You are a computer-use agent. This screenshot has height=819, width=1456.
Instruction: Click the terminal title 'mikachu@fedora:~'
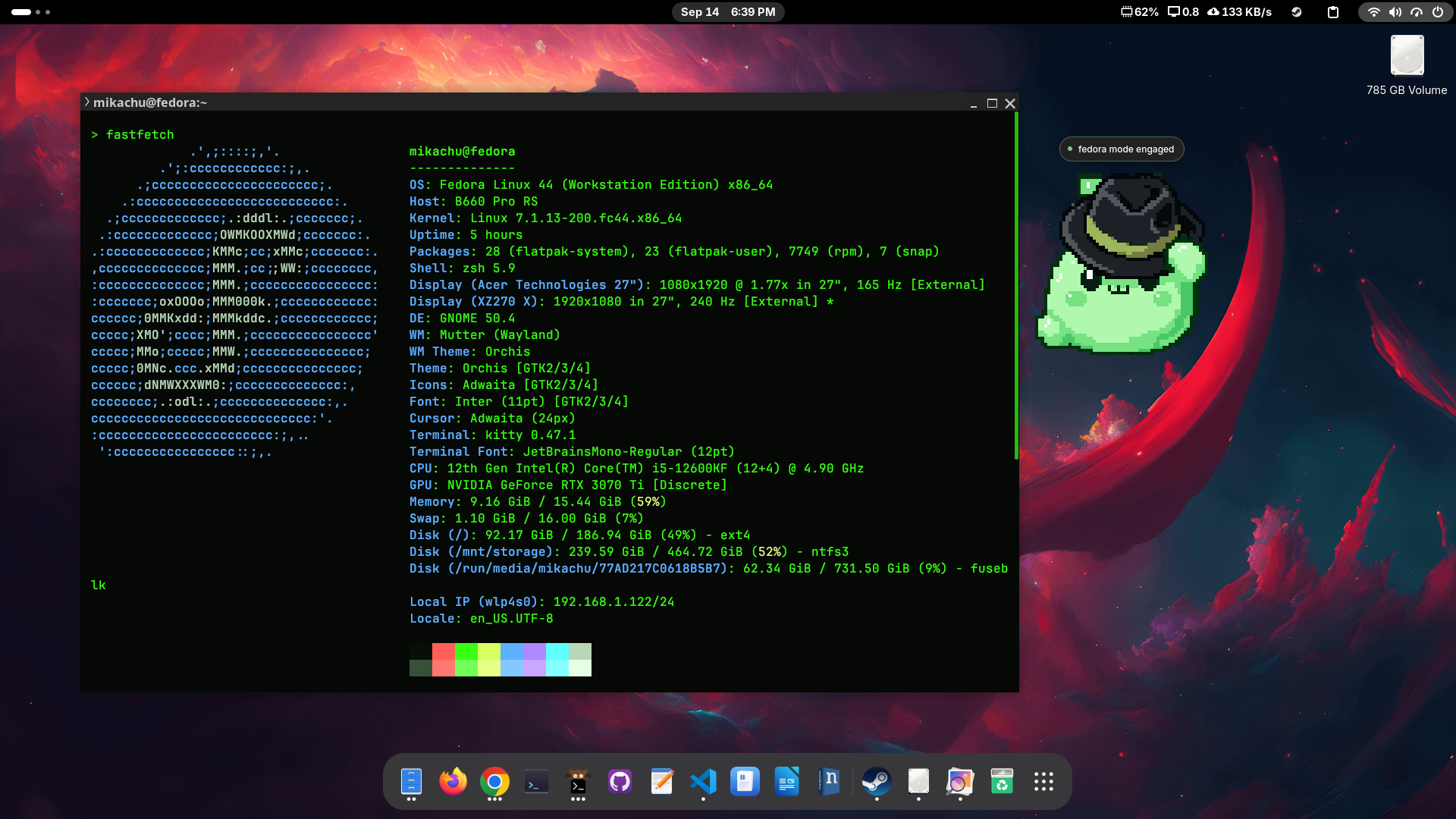(x=150, y=103)
